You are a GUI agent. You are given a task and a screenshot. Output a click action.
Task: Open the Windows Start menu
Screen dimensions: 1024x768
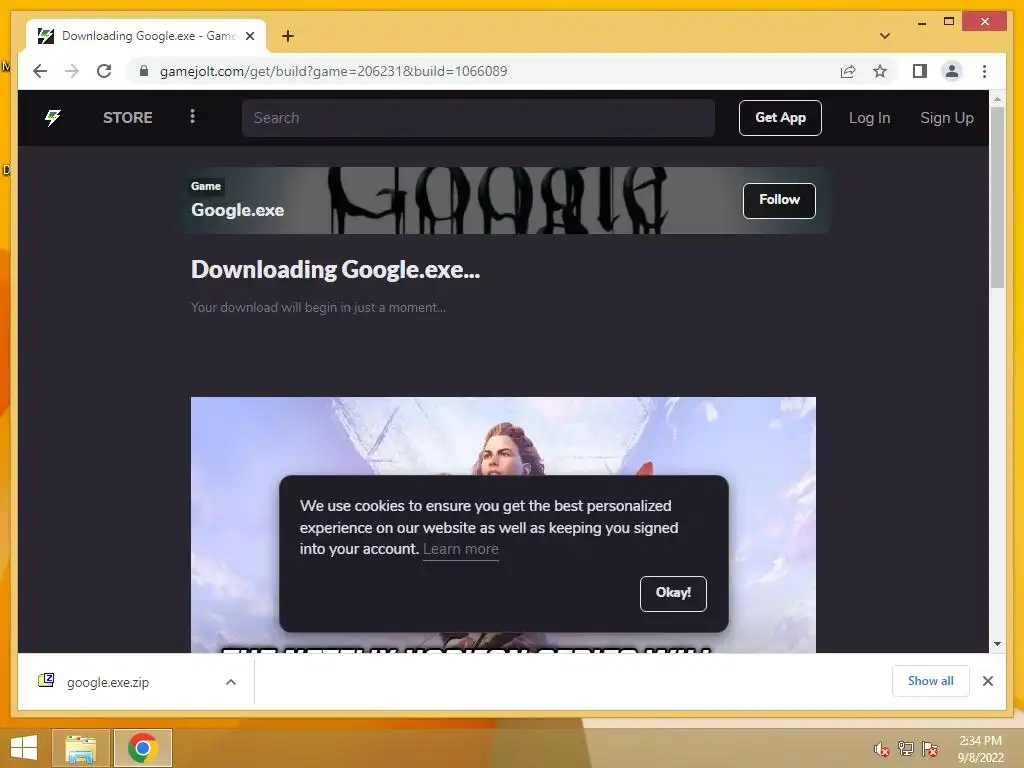[24, 748]
